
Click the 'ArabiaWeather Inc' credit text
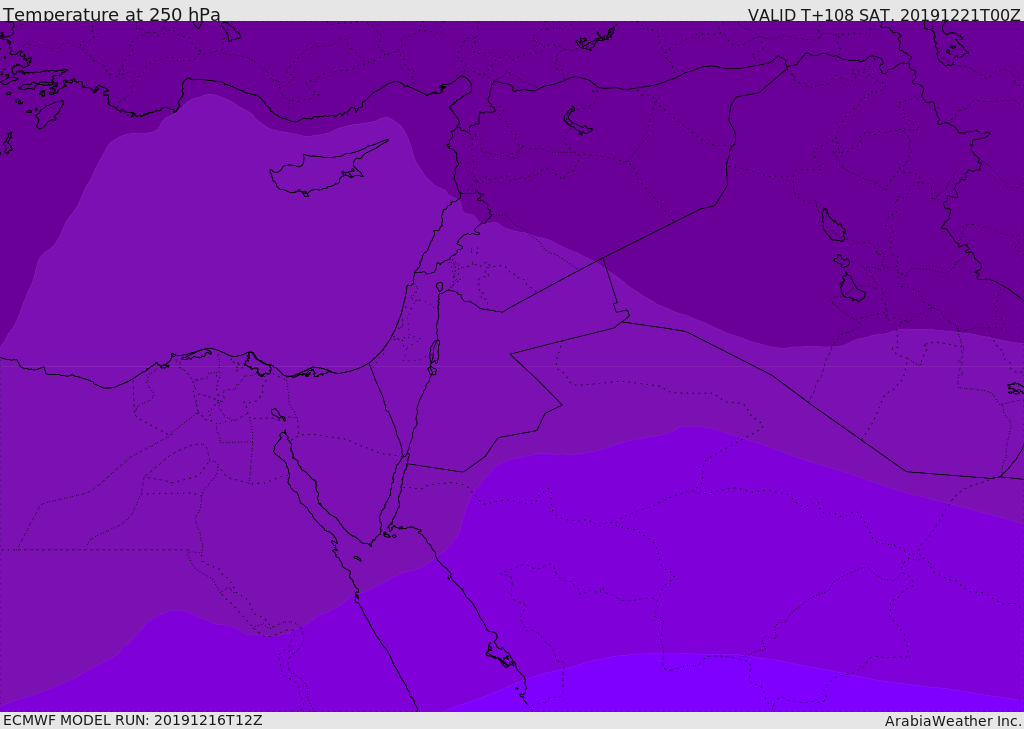[x=953, y=721]
